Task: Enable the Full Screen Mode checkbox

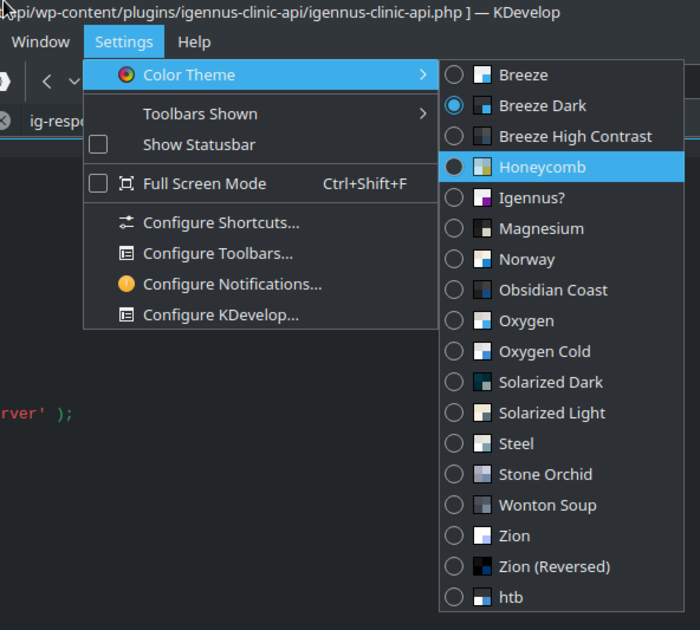Action: tap(98, 184)
